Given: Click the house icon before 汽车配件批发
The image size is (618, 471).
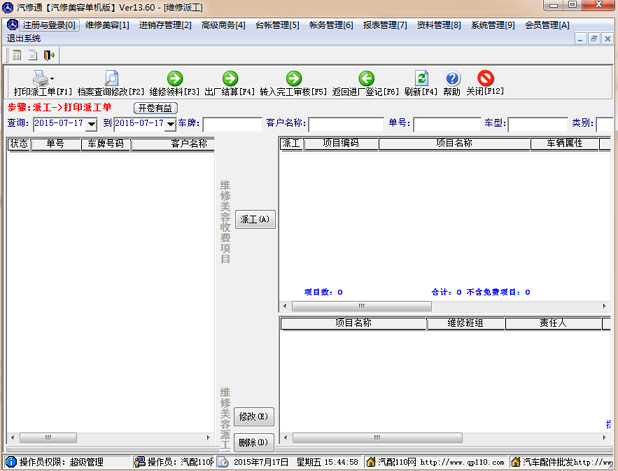Looking at the screenshot, I should click(516, 462).
